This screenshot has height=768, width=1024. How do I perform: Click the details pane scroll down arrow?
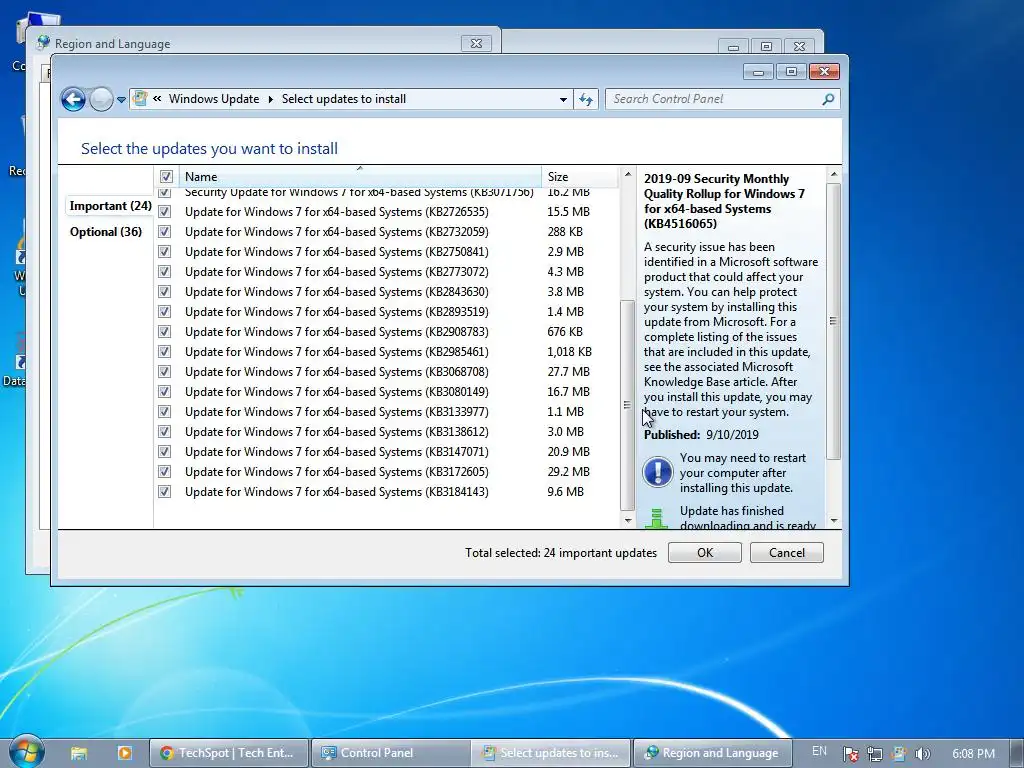(x=833, y=520)
